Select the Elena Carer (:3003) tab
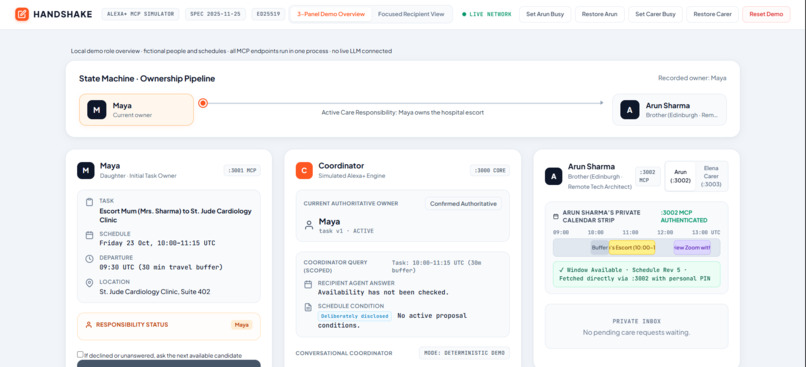The width and height of the screenshot is (806, 367). point(711,176)
